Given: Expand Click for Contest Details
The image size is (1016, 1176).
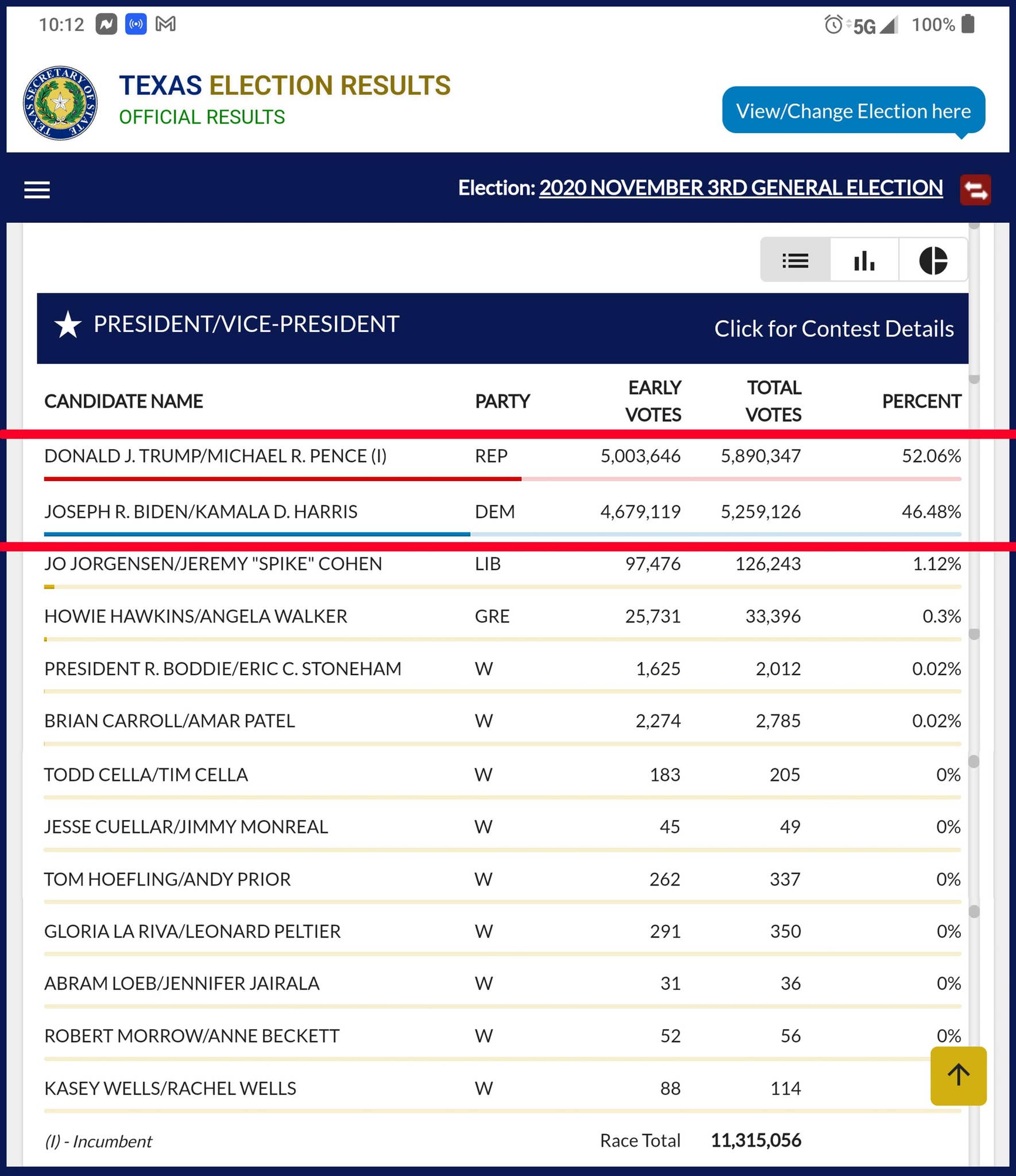Looking at the screenshot, I should (x=834, y=328).
